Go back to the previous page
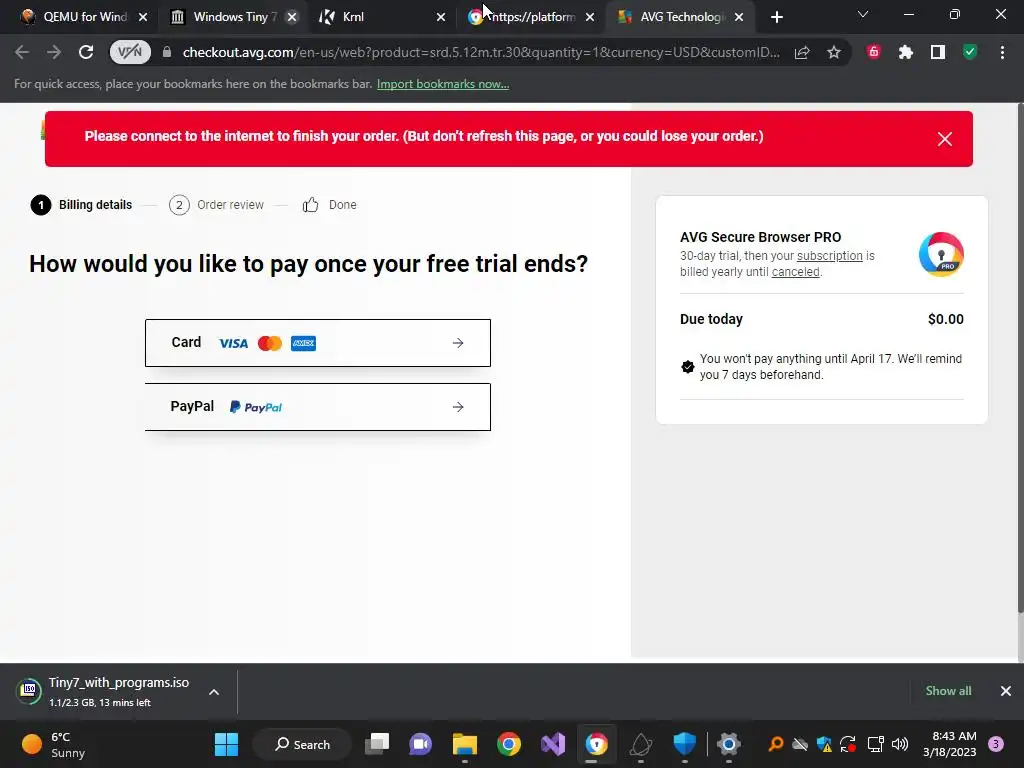Viewport: 1024px width, 768px height. pos(22,52)
